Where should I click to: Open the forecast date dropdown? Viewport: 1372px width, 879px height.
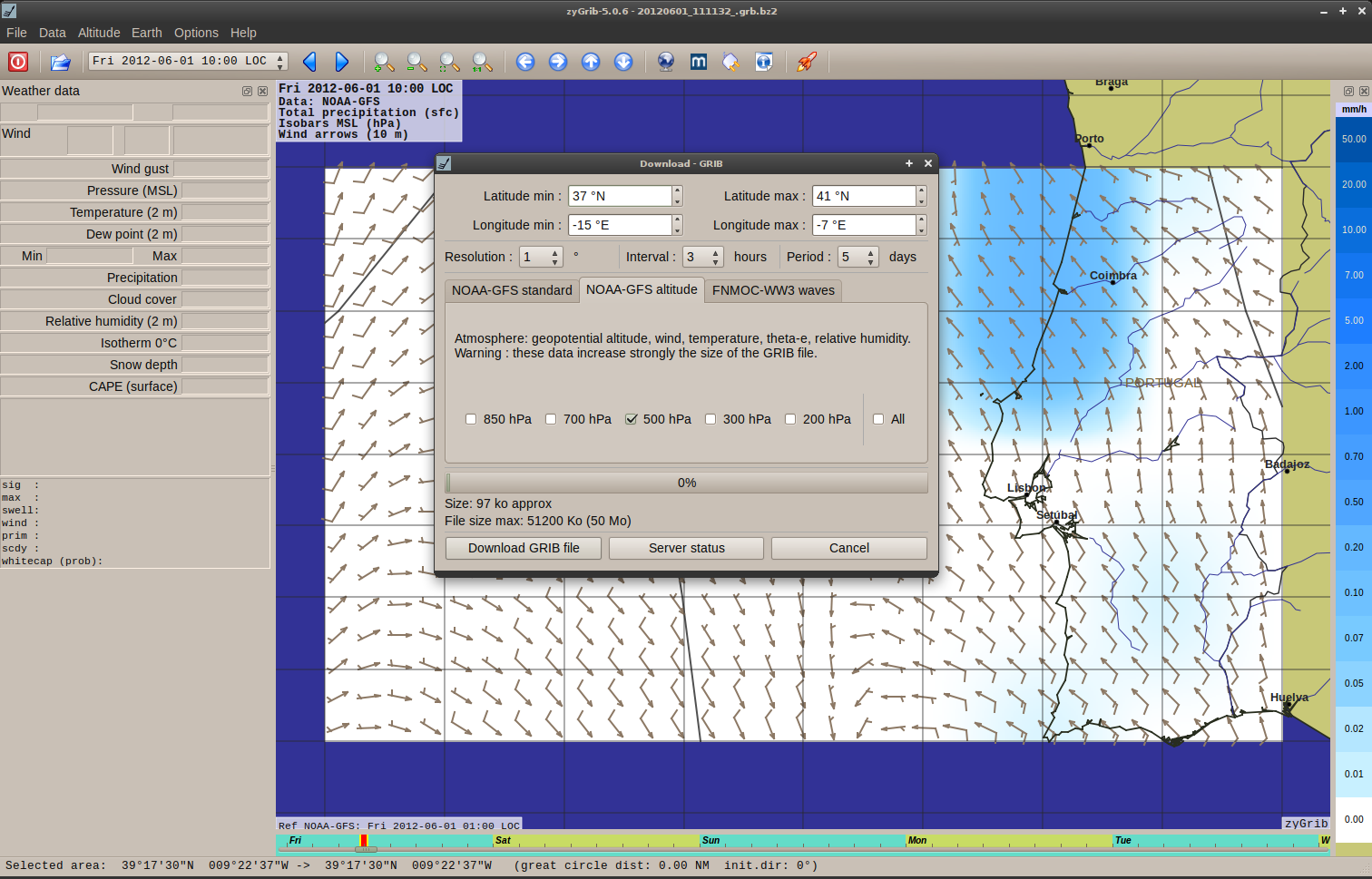coord(188,61)
